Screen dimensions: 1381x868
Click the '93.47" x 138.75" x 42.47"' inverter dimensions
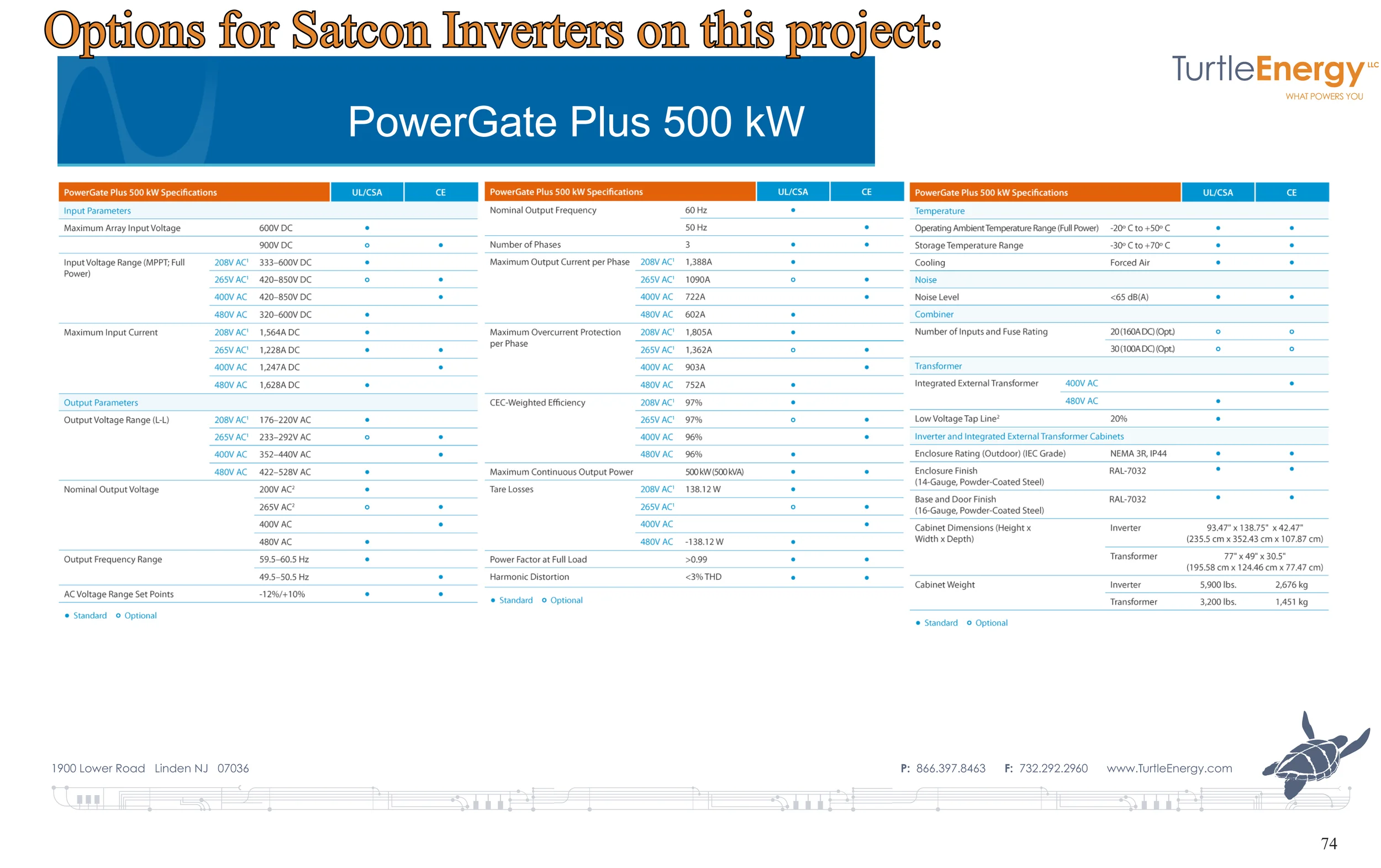click(x=1255, y=528)
